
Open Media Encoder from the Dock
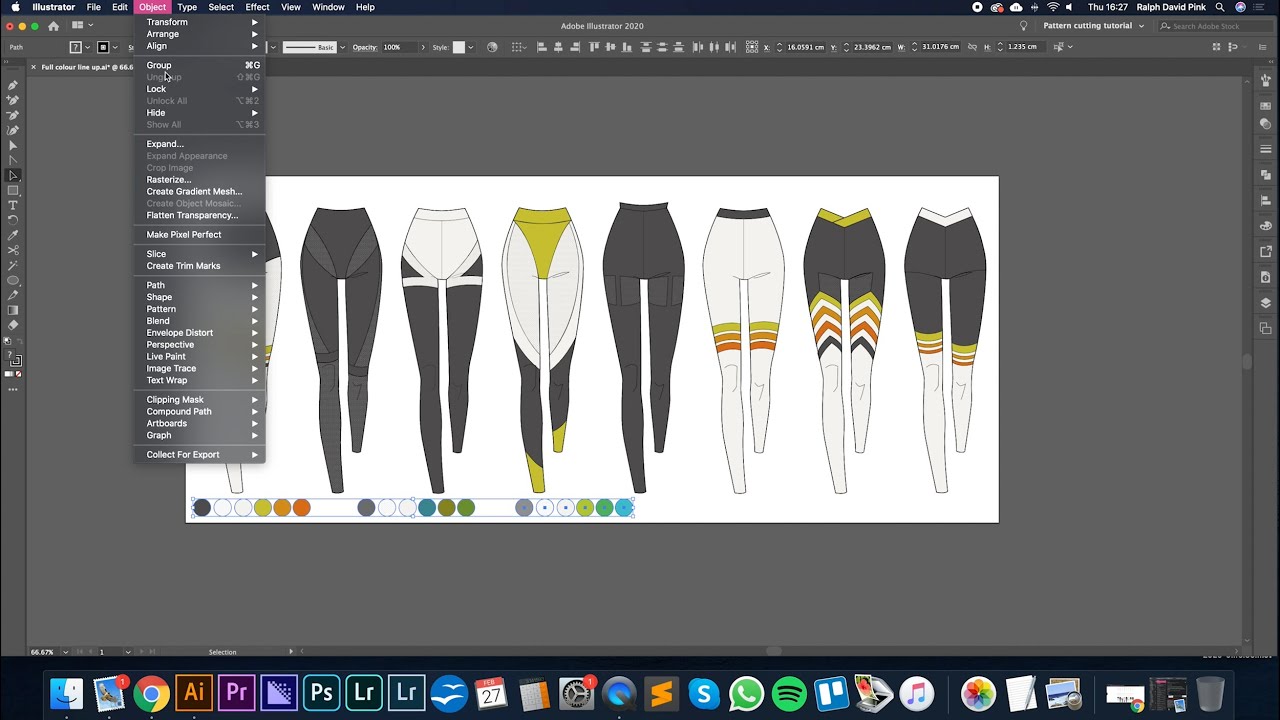tap(279, 692)
